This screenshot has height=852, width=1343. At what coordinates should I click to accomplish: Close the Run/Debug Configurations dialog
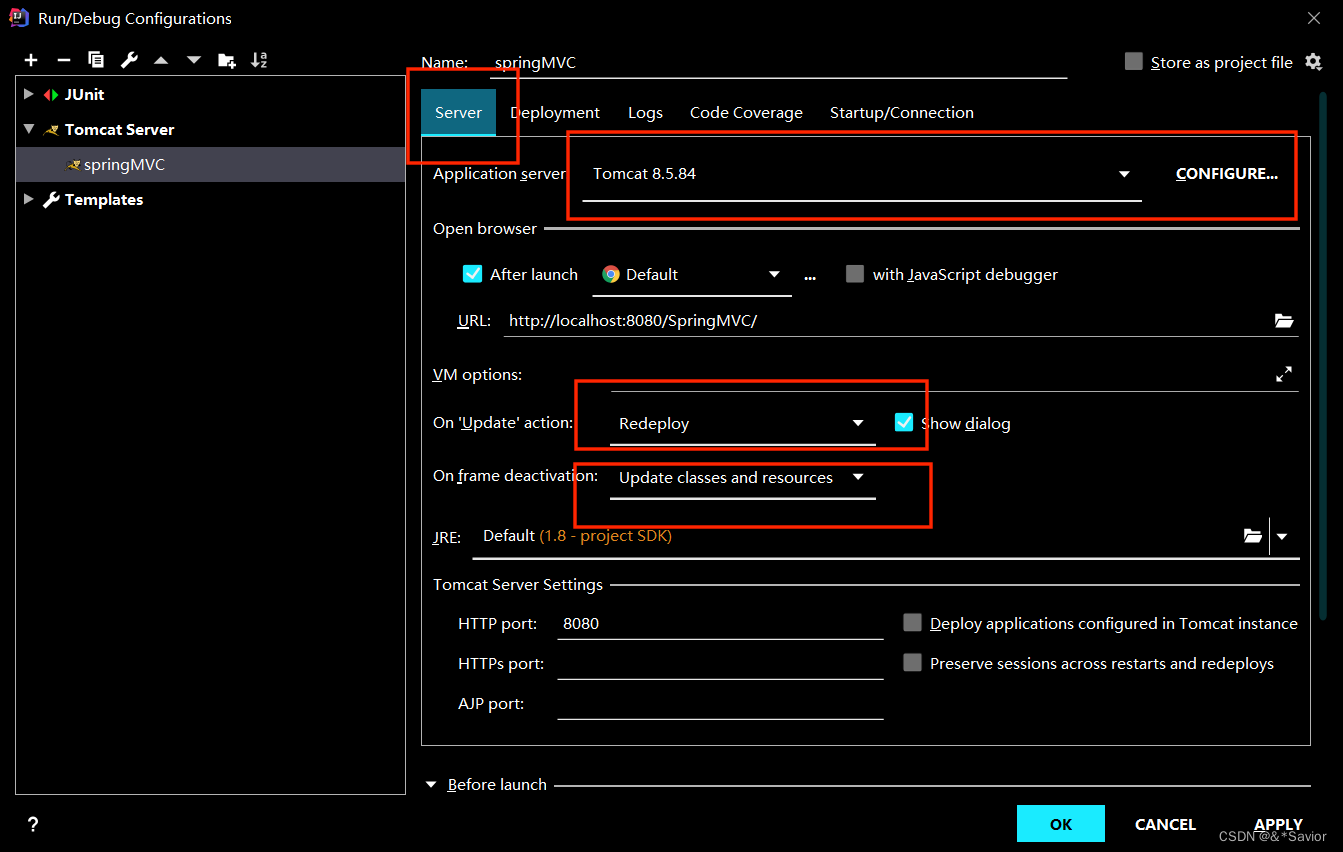pyautogui.click(x=1314, y=17)
